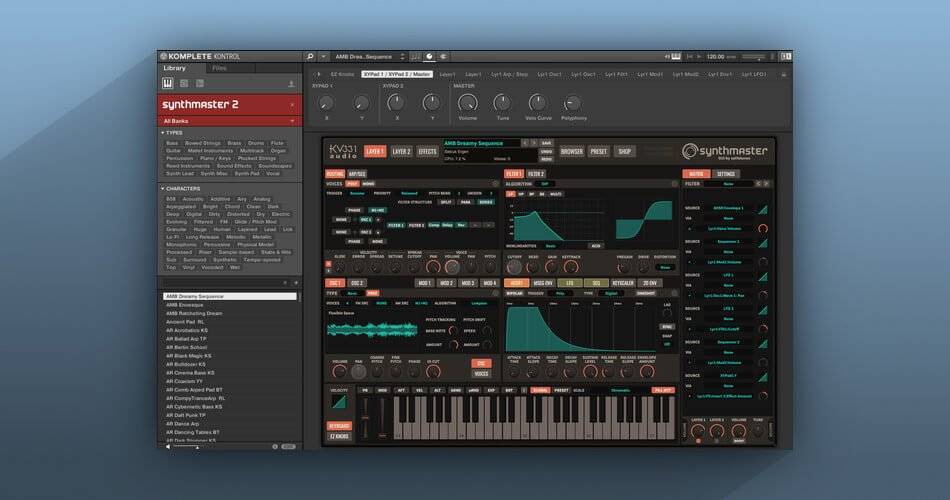Screen dimensions: 950x500
Task: Toggle the user content person icon
Action: 291,84
